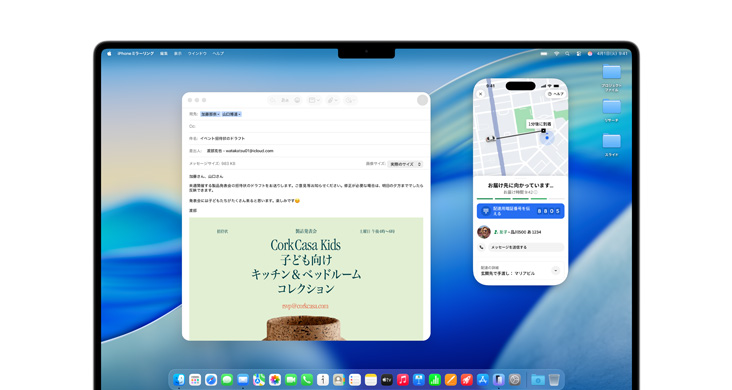The image size is (732, 390).
Task: Open the リサーチ desktop folder
Action: point(612,111)
